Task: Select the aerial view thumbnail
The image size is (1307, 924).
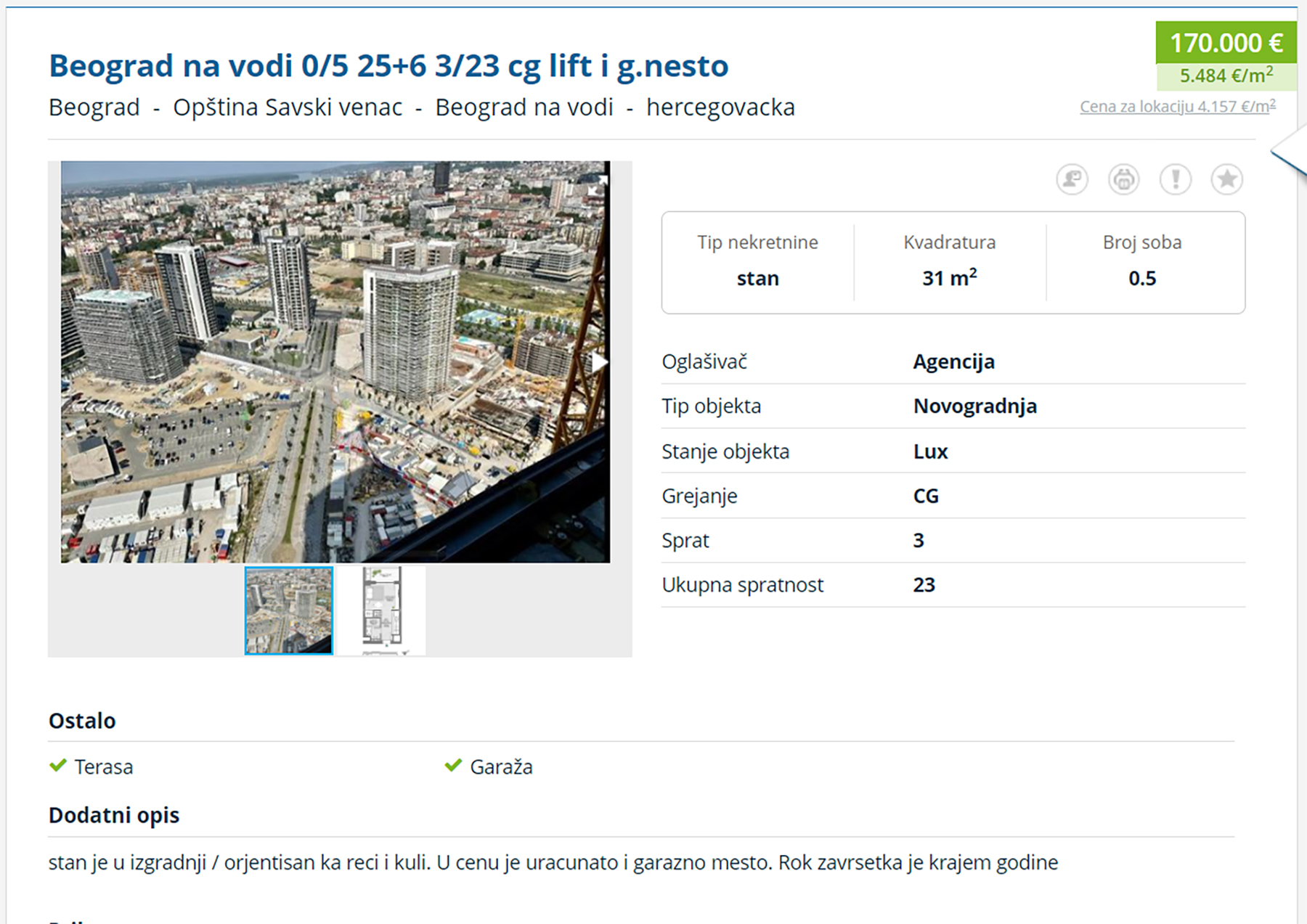Action: click(289, 610)
